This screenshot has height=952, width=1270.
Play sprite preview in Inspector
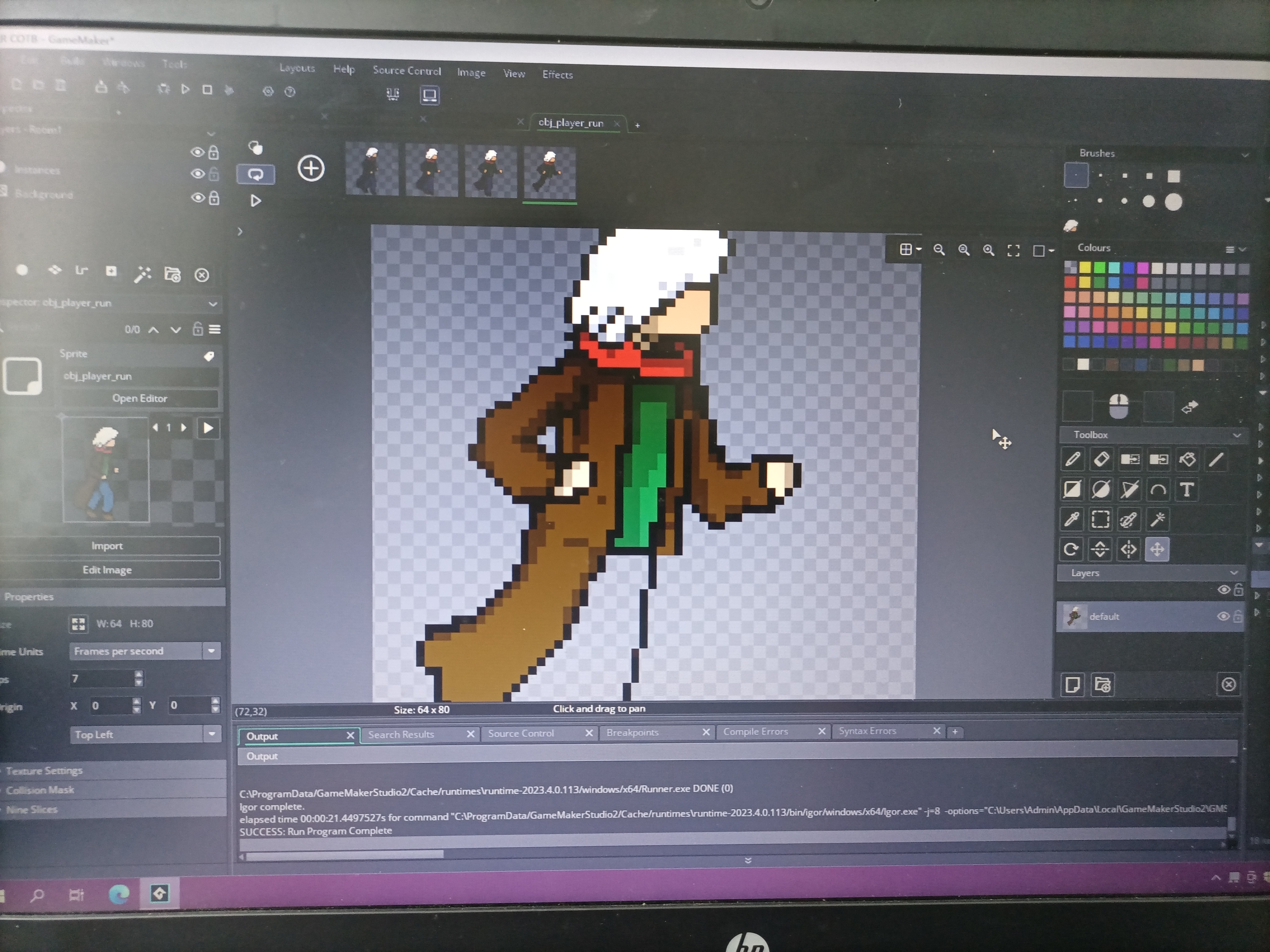click(208, 428)
